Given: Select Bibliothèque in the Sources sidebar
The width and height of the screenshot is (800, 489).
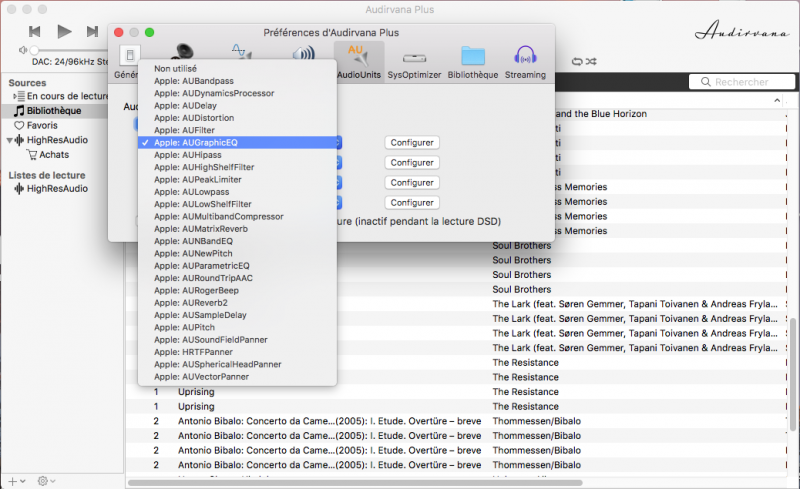Looking at the screenshot, I should [x=54, y=111].
